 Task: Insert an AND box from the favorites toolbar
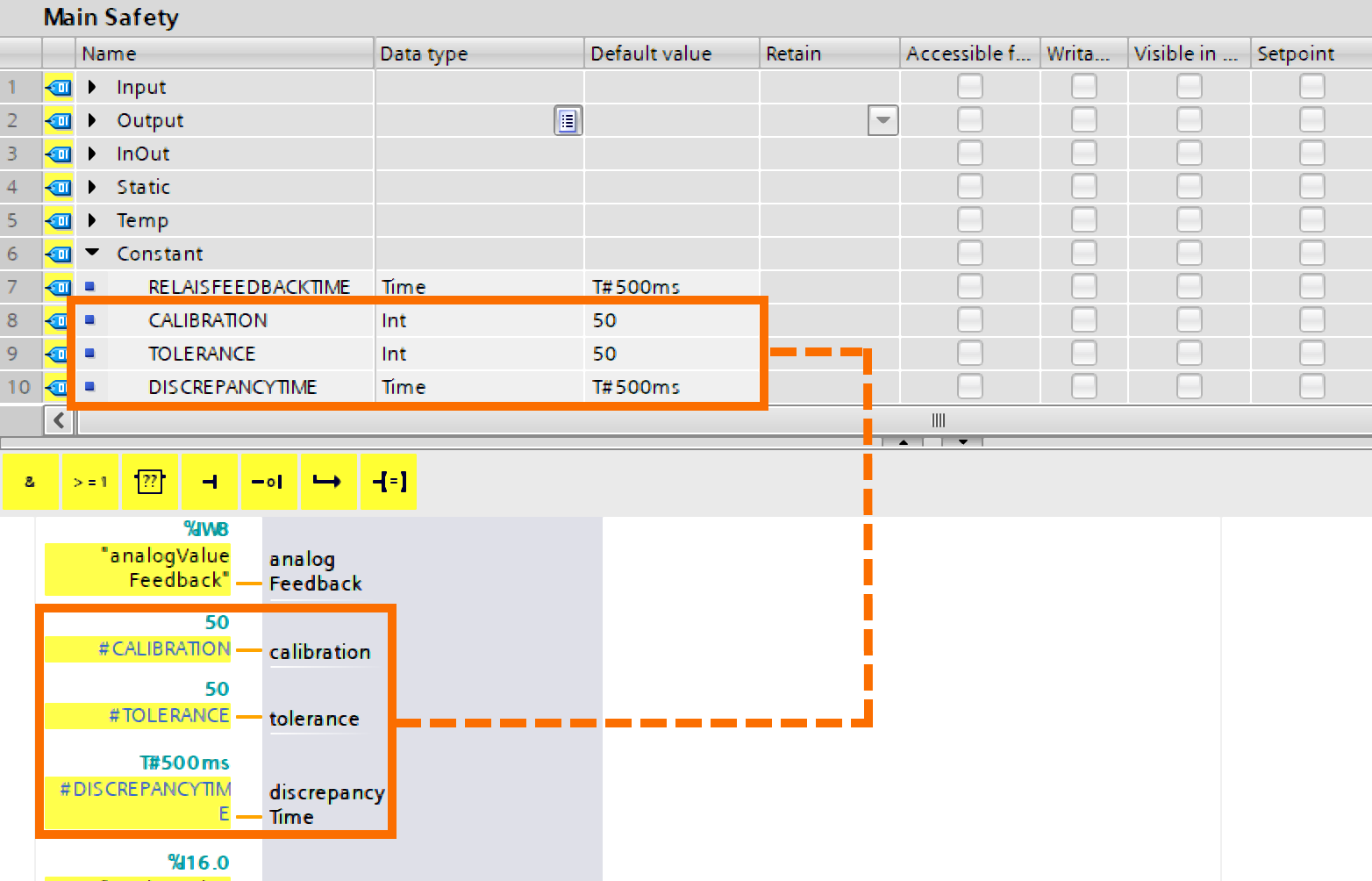(x=31, y=482)
